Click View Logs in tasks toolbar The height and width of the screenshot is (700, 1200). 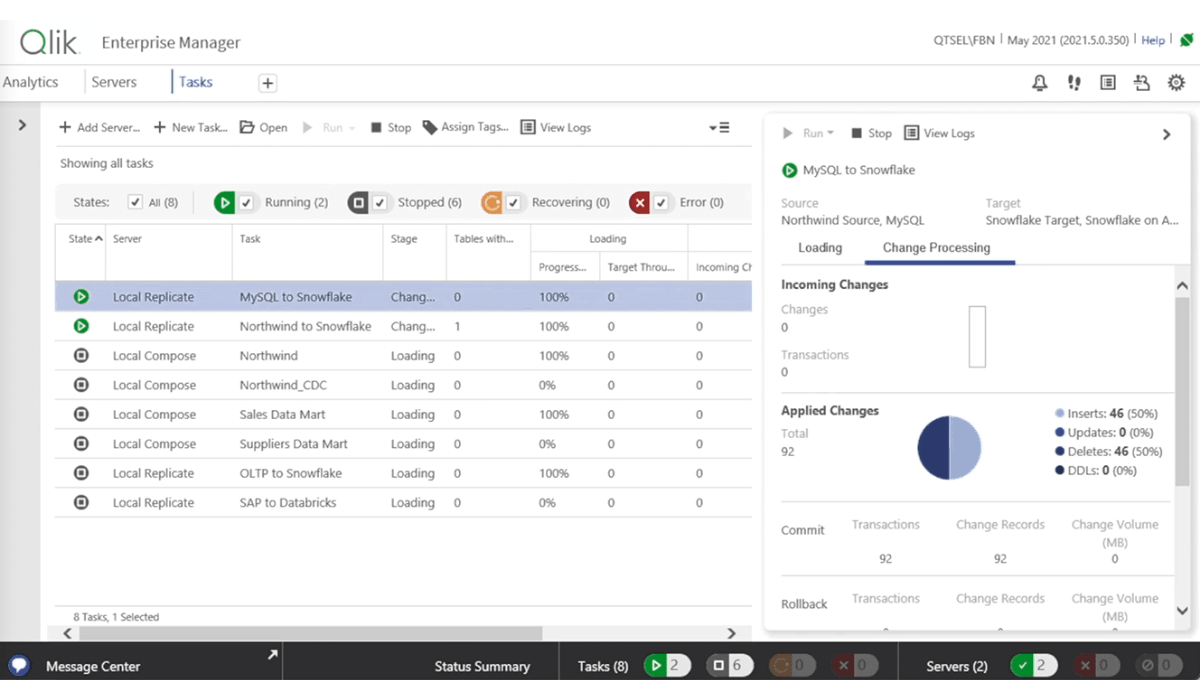556,128
